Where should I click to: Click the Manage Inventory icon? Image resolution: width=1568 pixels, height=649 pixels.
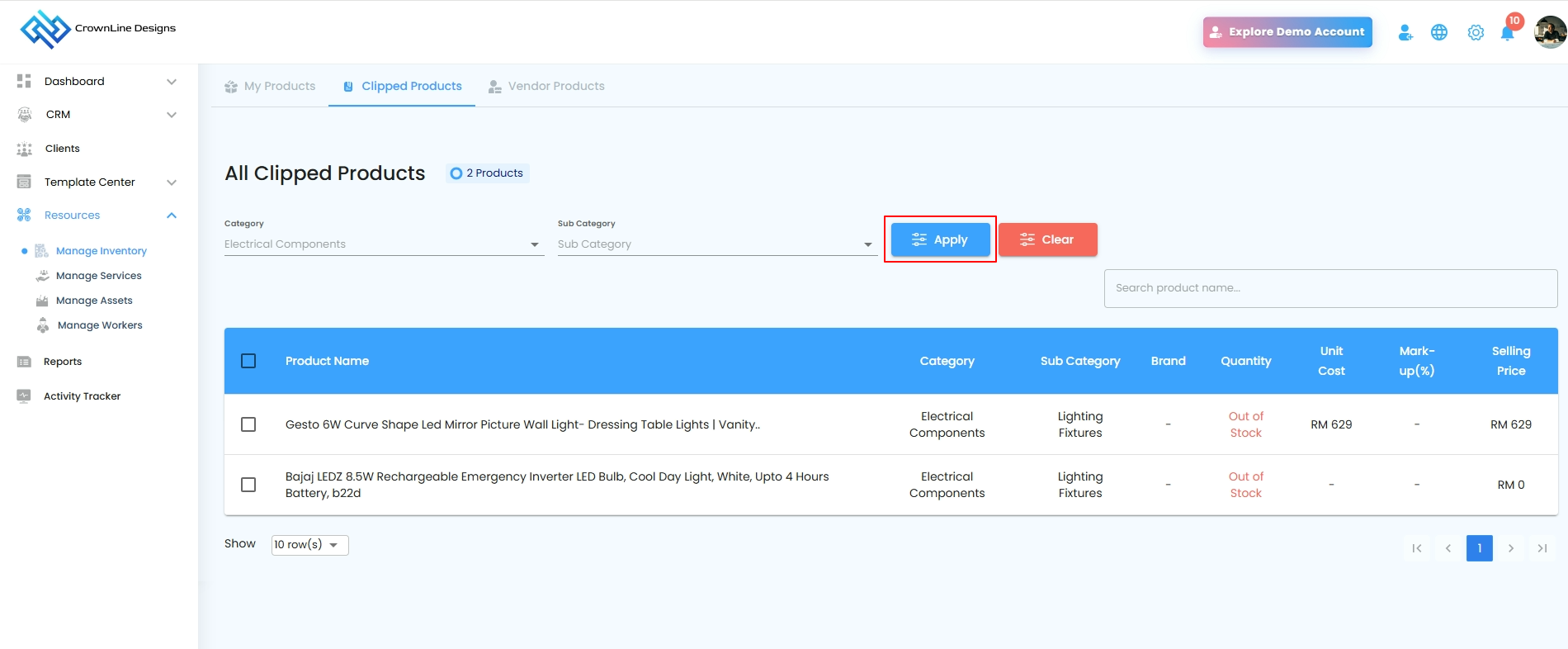tap(42, 251)
